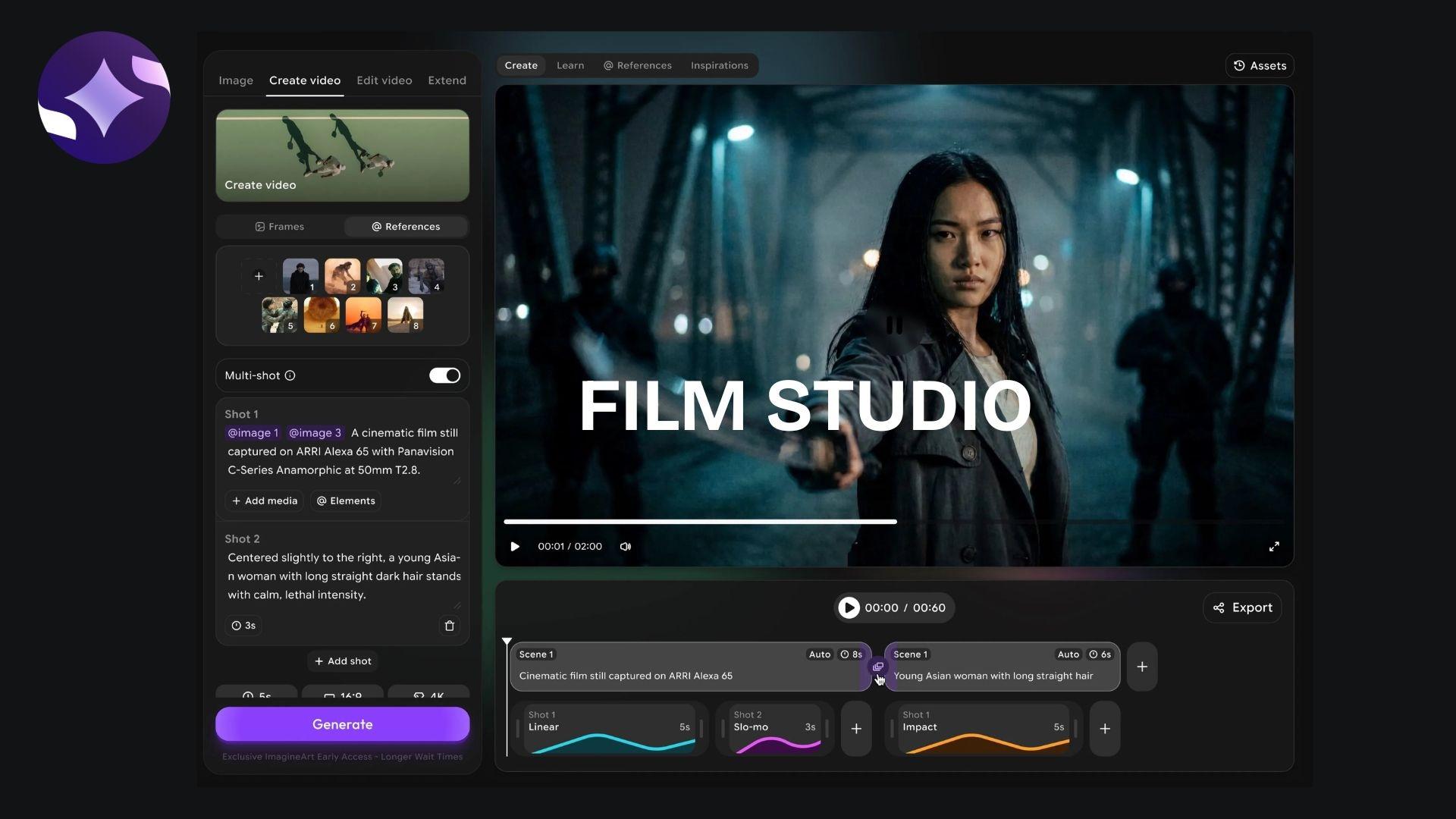Delete Shot 2 with trash icon
1456x819 pixels.
click(450, 626)
